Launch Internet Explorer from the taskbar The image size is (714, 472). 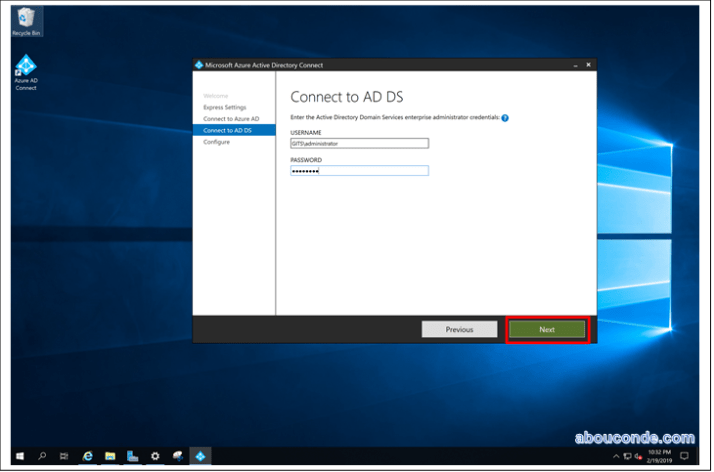[x=88, y=456]
